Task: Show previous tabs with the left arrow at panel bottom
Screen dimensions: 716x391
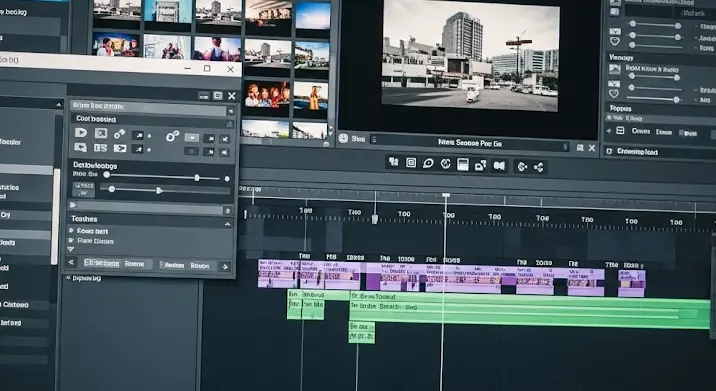Action: pos(71,262)
